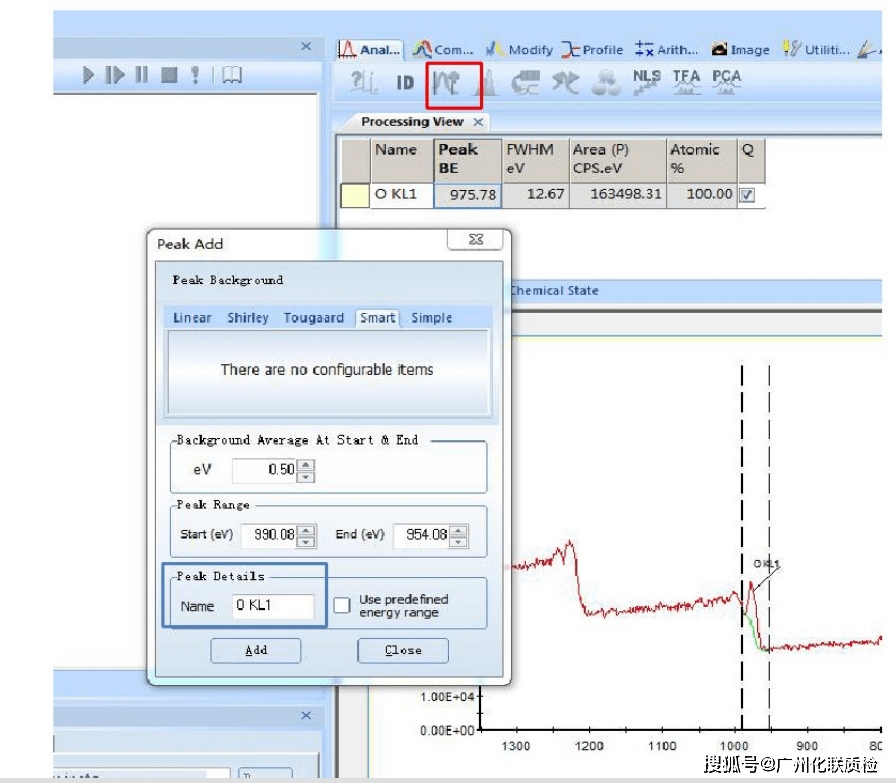
Task: Click the 163498.31 area cell
Action: tap(618, 195)
